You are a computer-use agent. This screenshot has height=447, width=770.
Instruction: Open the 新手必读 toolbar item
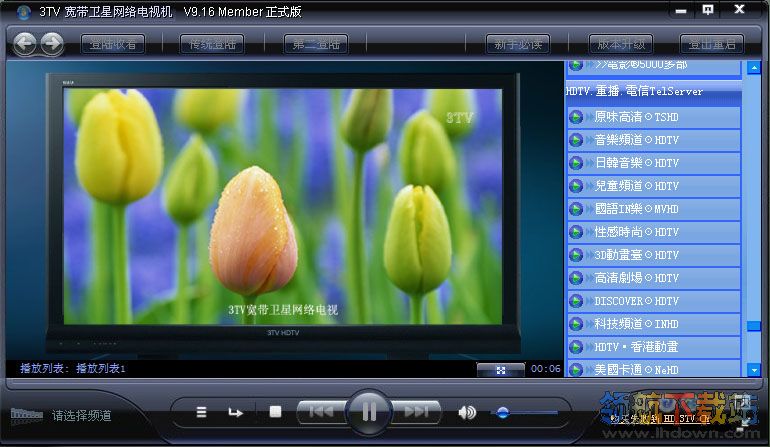click(x=518, y=44)
